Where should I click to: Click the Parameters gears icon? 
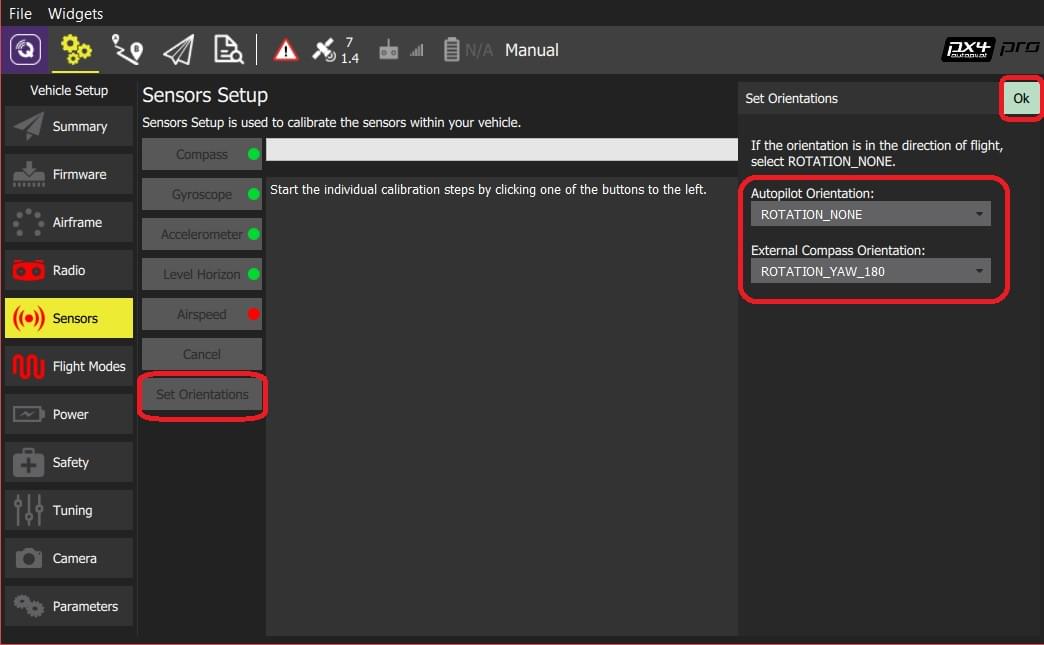[29, 606]
